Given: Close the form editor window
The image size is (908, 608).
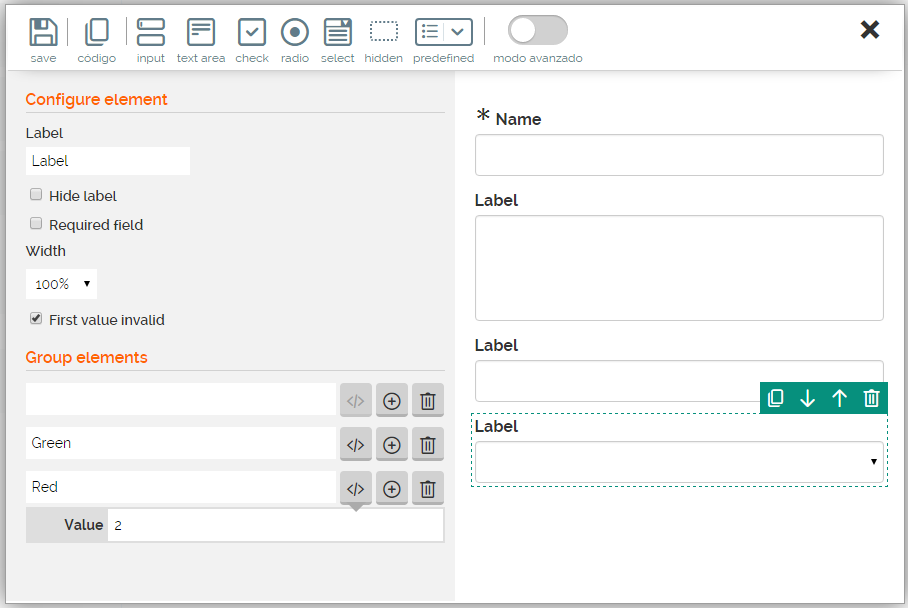Looking at the screenshot, I should [869, 30].
